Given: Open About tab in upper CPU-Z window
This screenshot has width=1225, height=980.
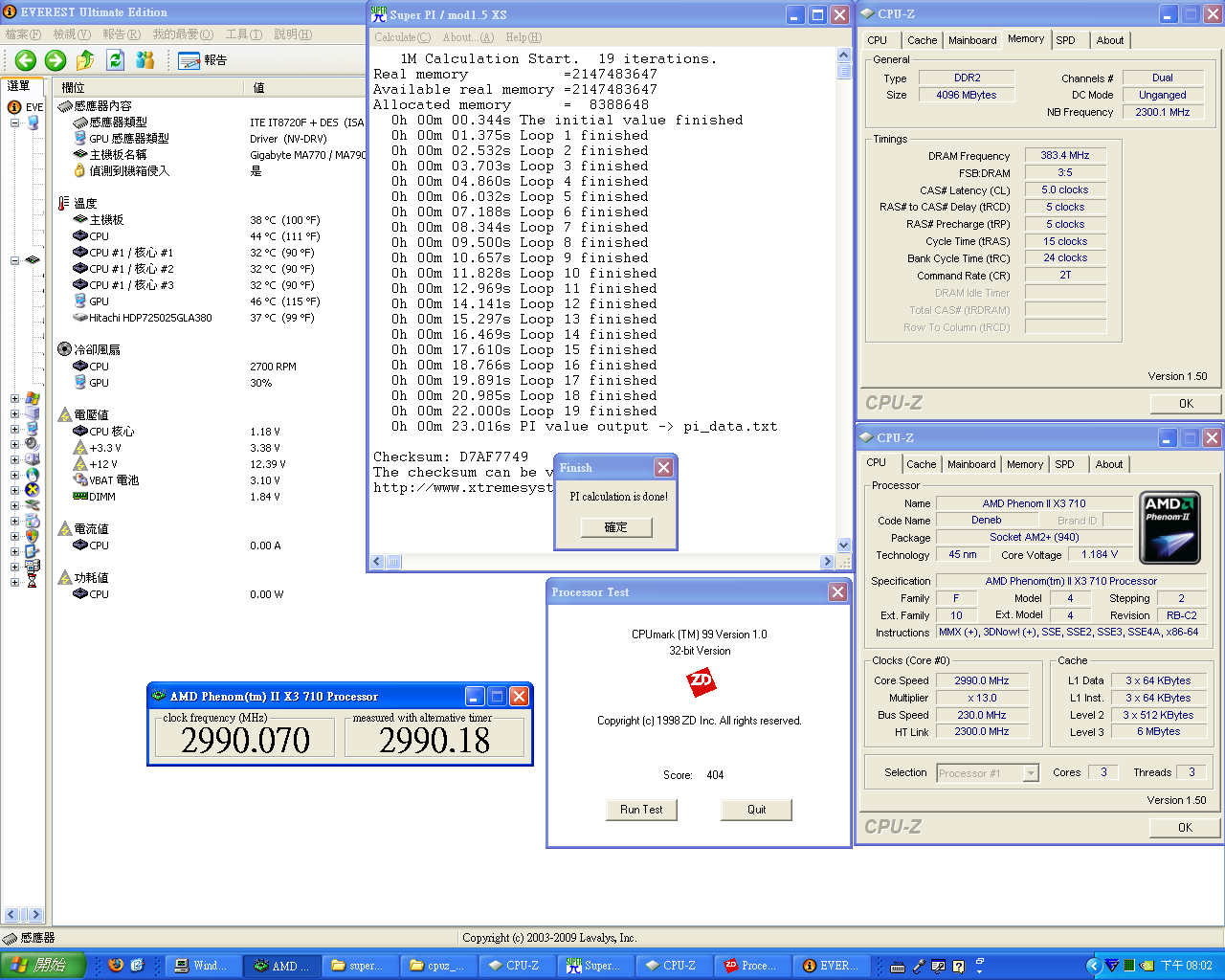Looking at the screenshot, I should point(1110,40).
